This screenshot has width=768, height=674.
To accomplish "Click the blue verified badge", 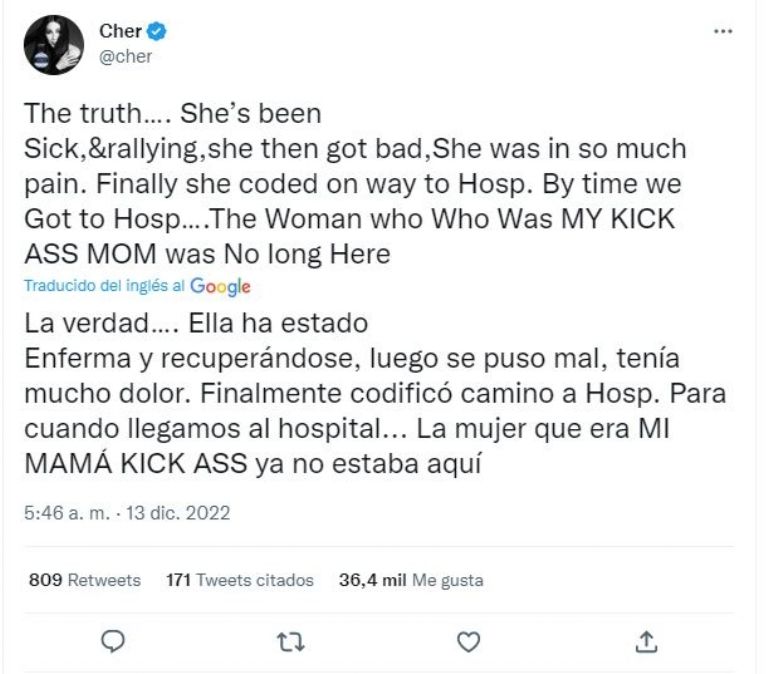I will [x=158, y=32].
